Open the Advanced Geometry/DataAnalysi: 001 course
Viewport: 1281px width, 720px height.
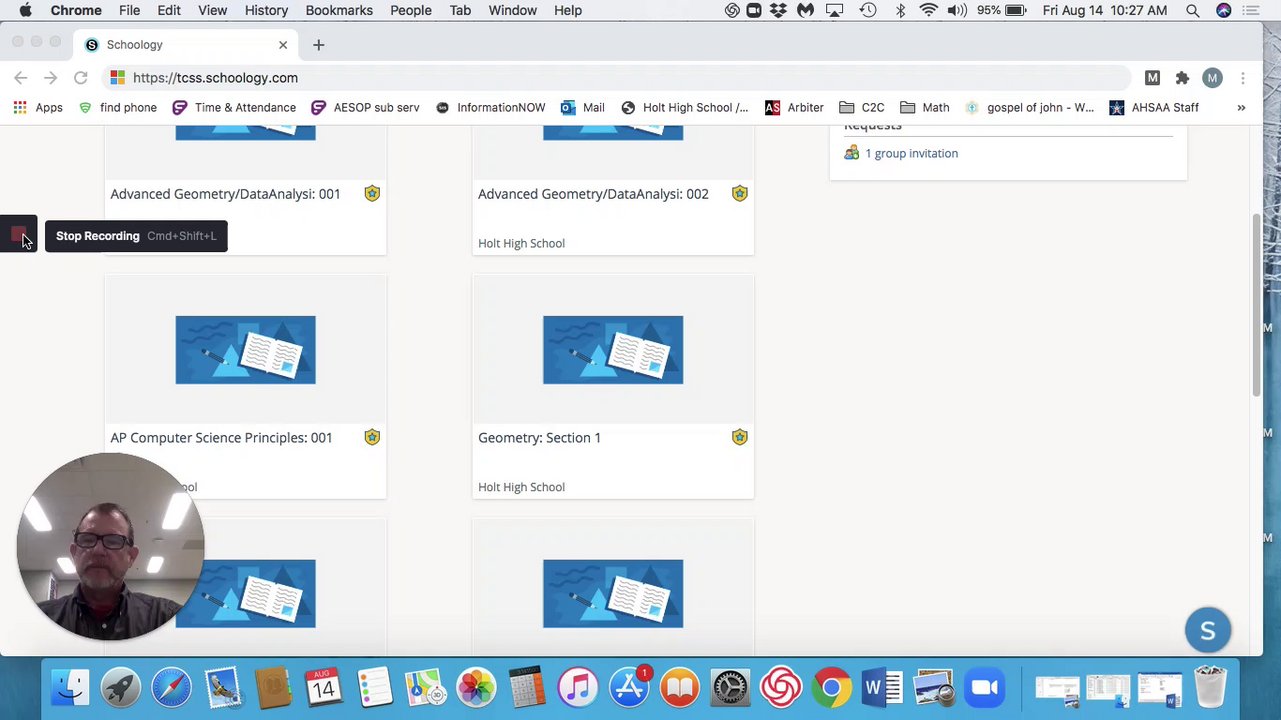[x=225, y=194]
